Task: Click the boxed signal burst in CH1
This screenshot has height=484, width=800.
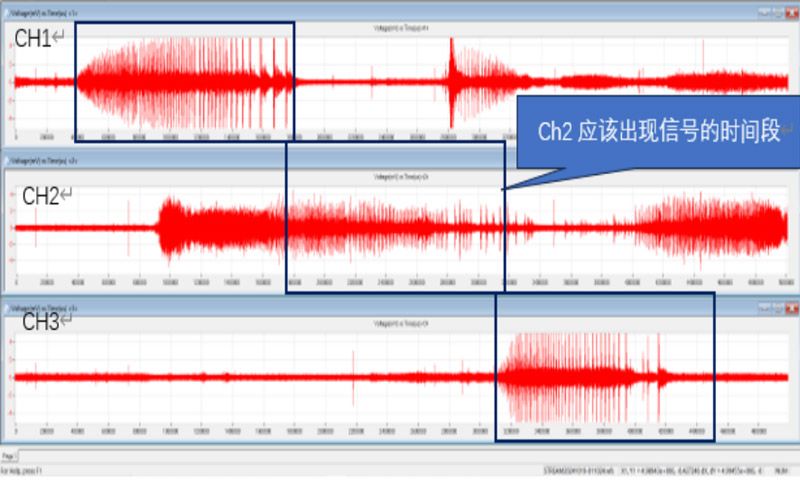Action: (x=184, y=80)
